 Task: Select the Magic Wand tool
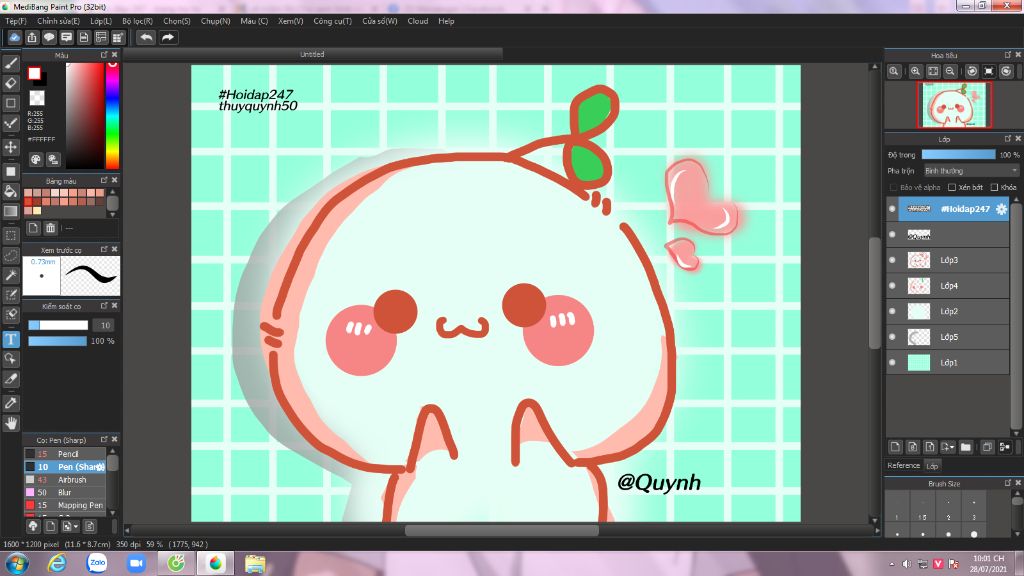(10, 275)
